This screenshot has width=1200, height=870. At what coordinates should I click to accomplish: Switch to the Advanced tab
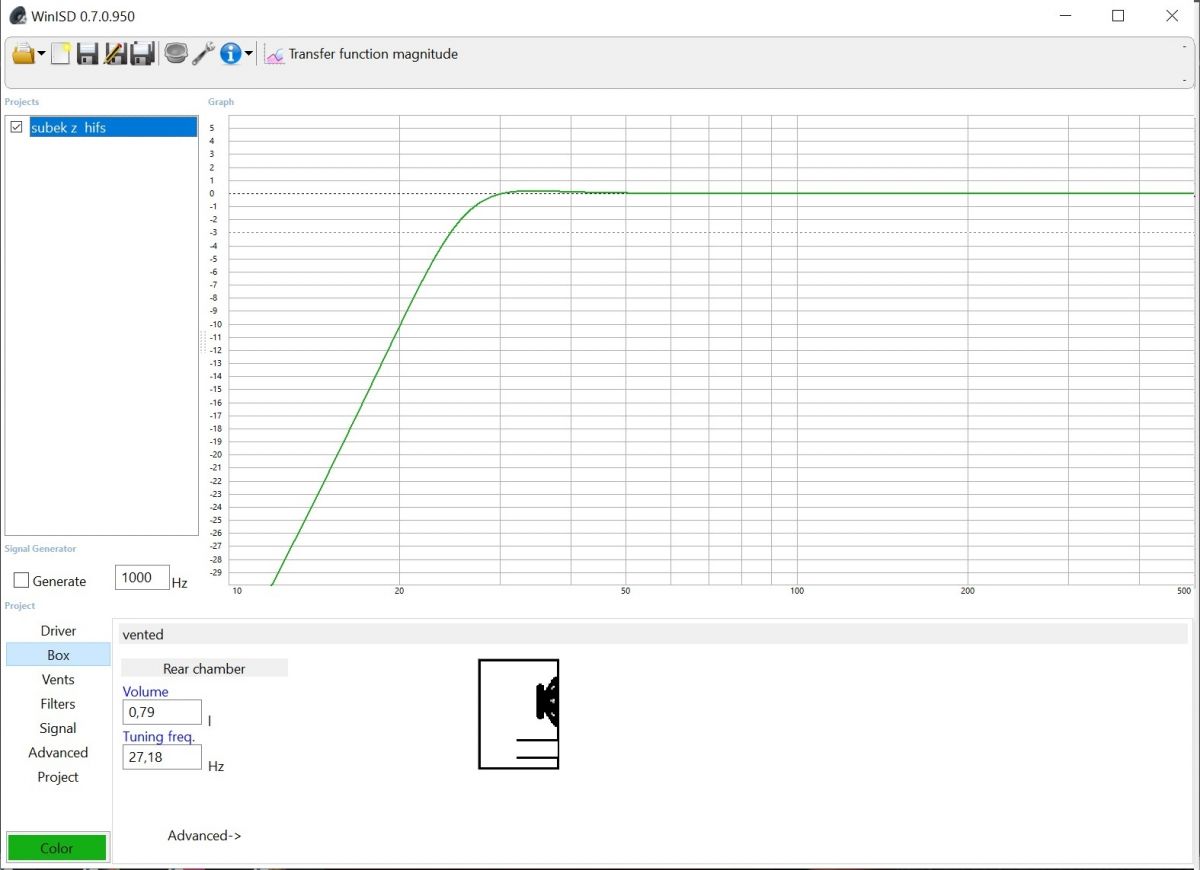point(58,753)
